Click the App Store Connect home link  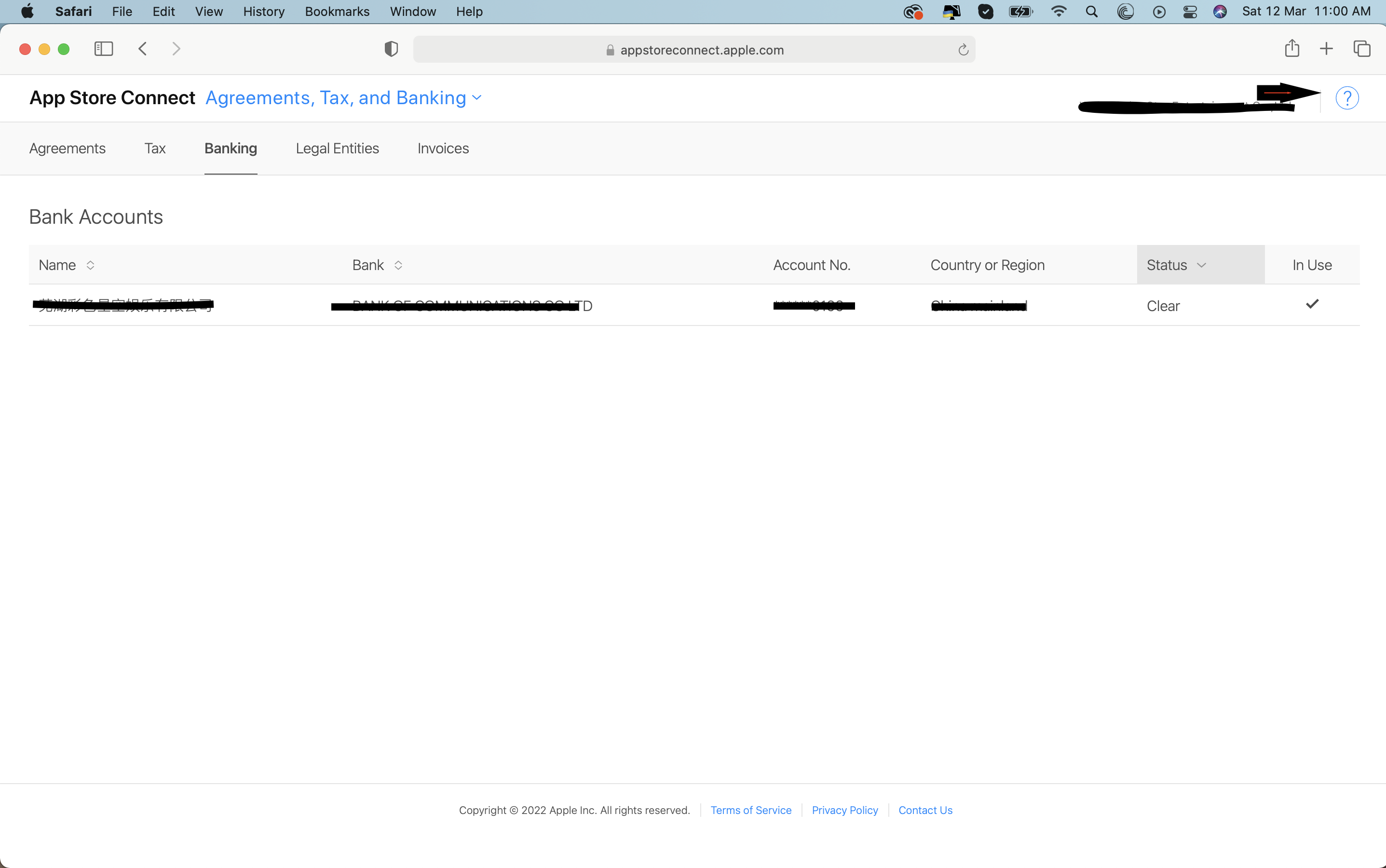tap(112, 98)
